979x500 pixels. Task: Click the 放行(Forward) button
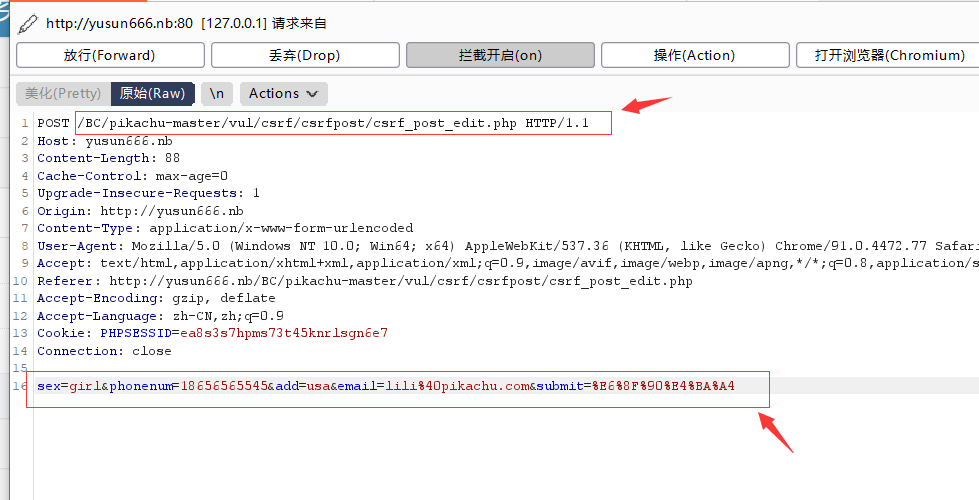[x=110, y=55]
